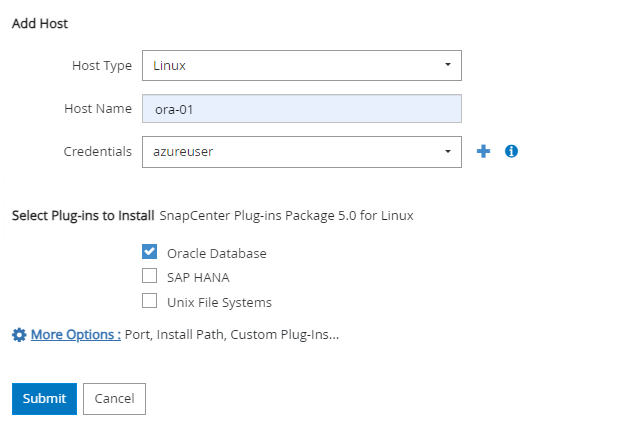Uncheck the Oracle Database plug-in checkbox
The height and width of the screenshot is (435, 622).
150,252
